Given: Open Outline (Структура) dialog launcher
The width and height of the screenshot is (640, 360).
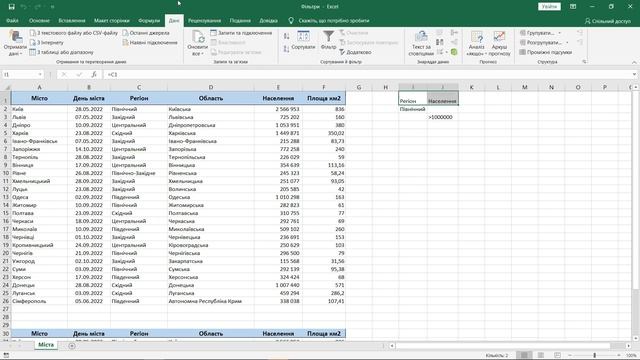Looking at the screenshot, I should click(x=584, y=62).
